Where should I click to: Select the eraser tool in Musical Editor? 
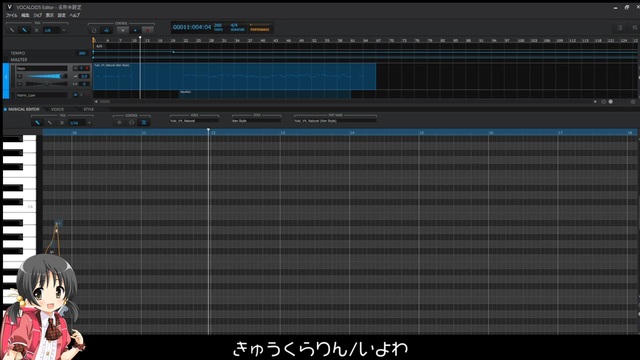[62, 122]
